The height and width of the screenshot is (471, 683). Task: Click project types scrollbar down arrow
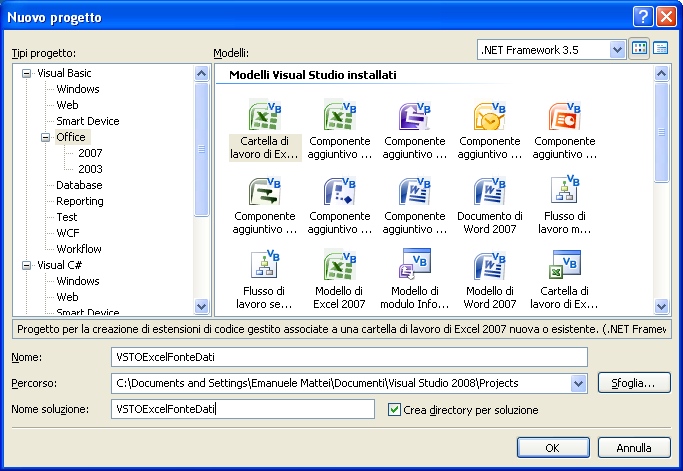[x=201, y=306]
